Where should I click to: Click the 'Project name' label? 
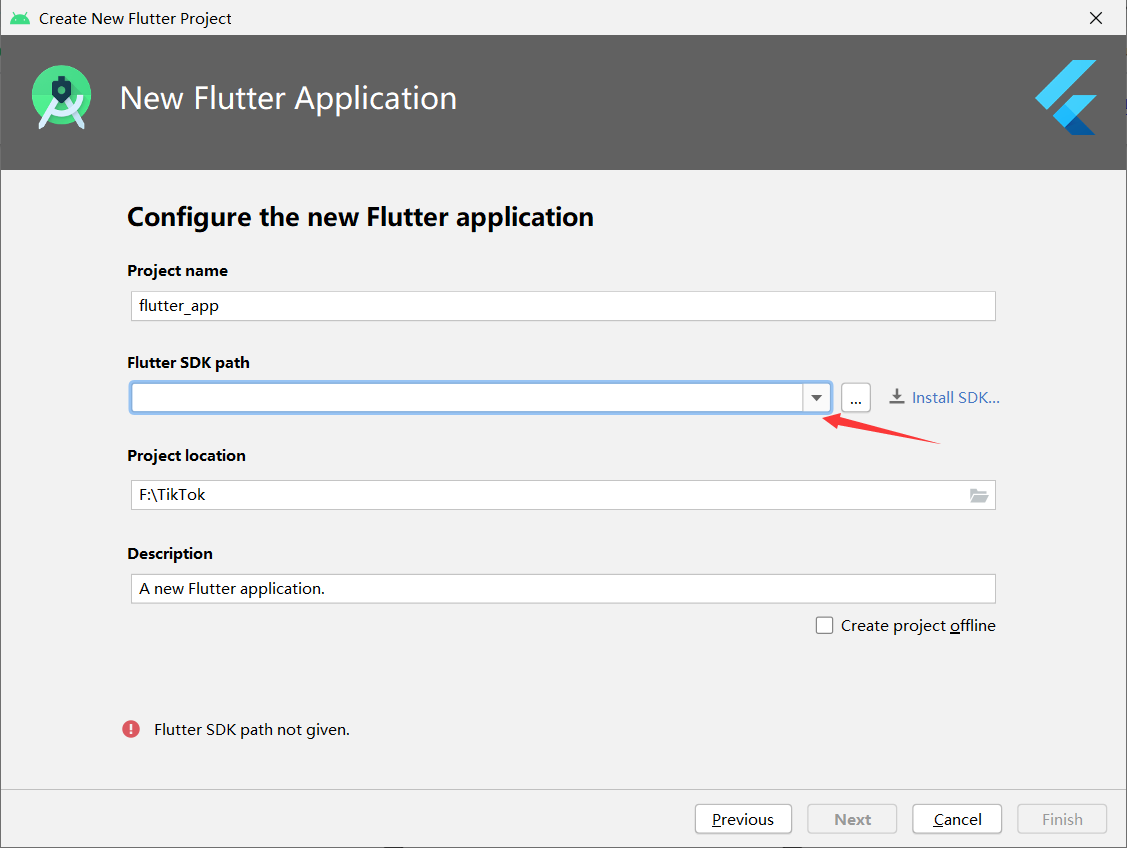coord(178,271)
